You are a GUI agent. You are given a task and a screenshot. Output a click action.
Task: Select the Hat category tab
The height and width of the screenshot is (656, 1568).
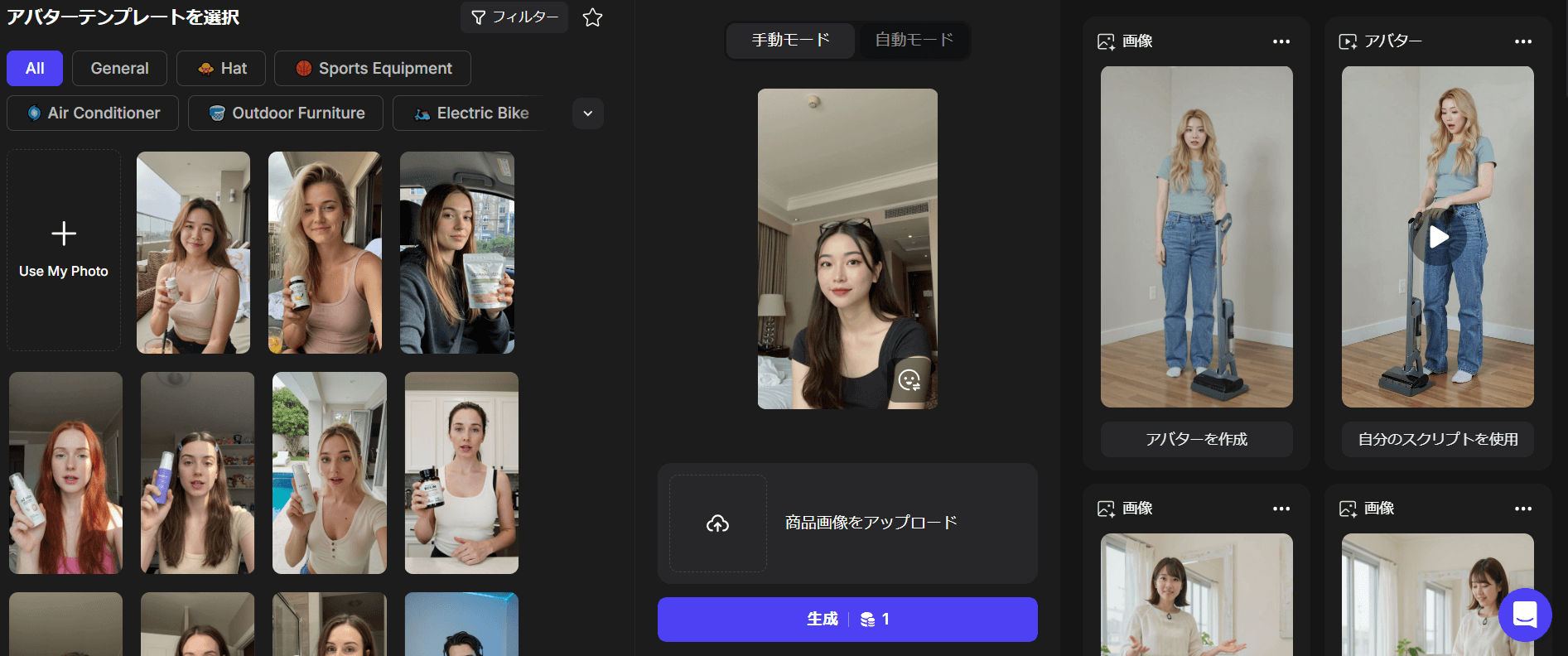coord(221,69)
